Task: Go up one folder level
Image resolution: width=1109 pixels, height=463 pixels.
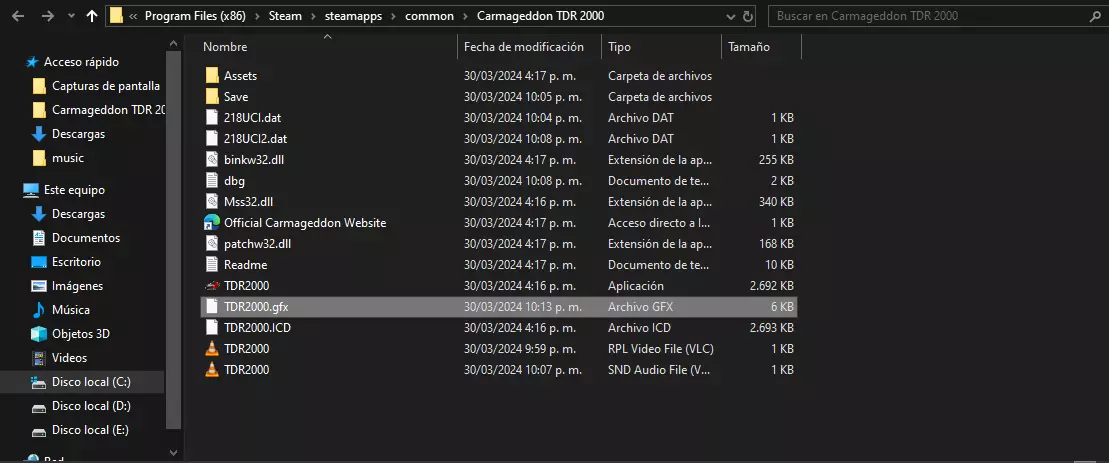Action: pyautogui.click(x=91, y=16)
